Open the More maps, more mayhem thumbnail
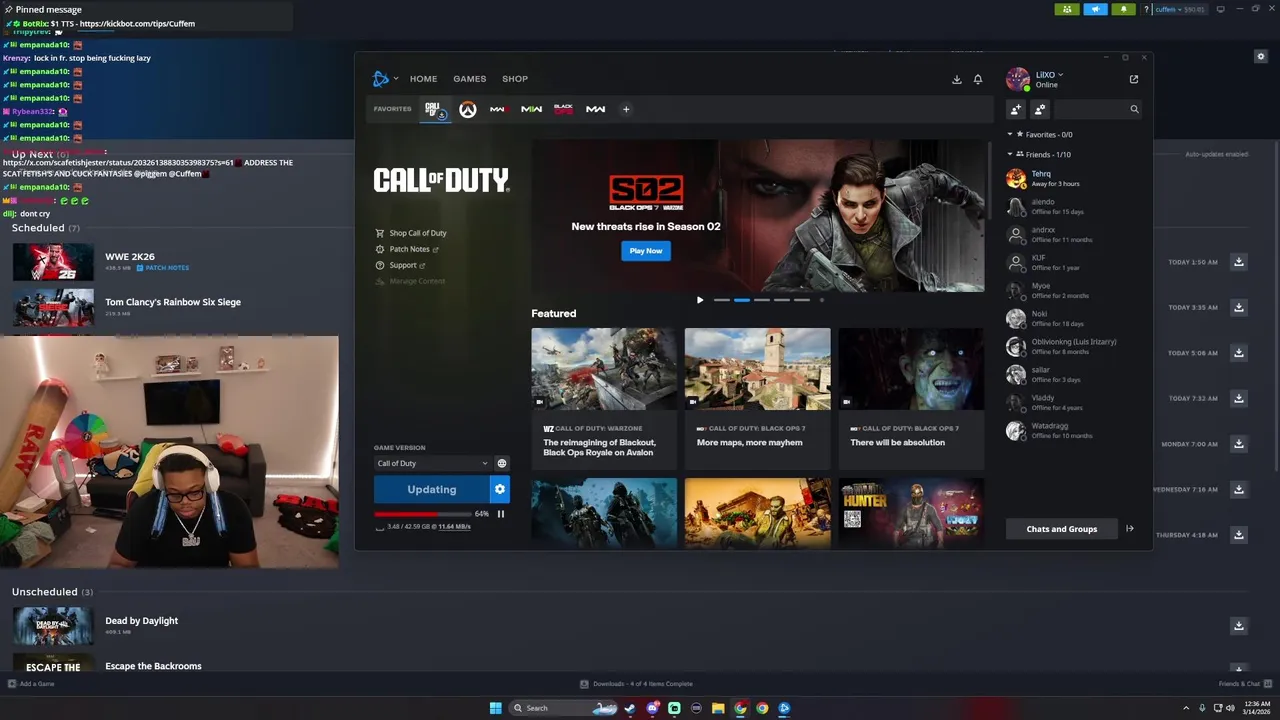Image resolution: width=1280 pixels, height=720 pixels. [x=757, y=369]
